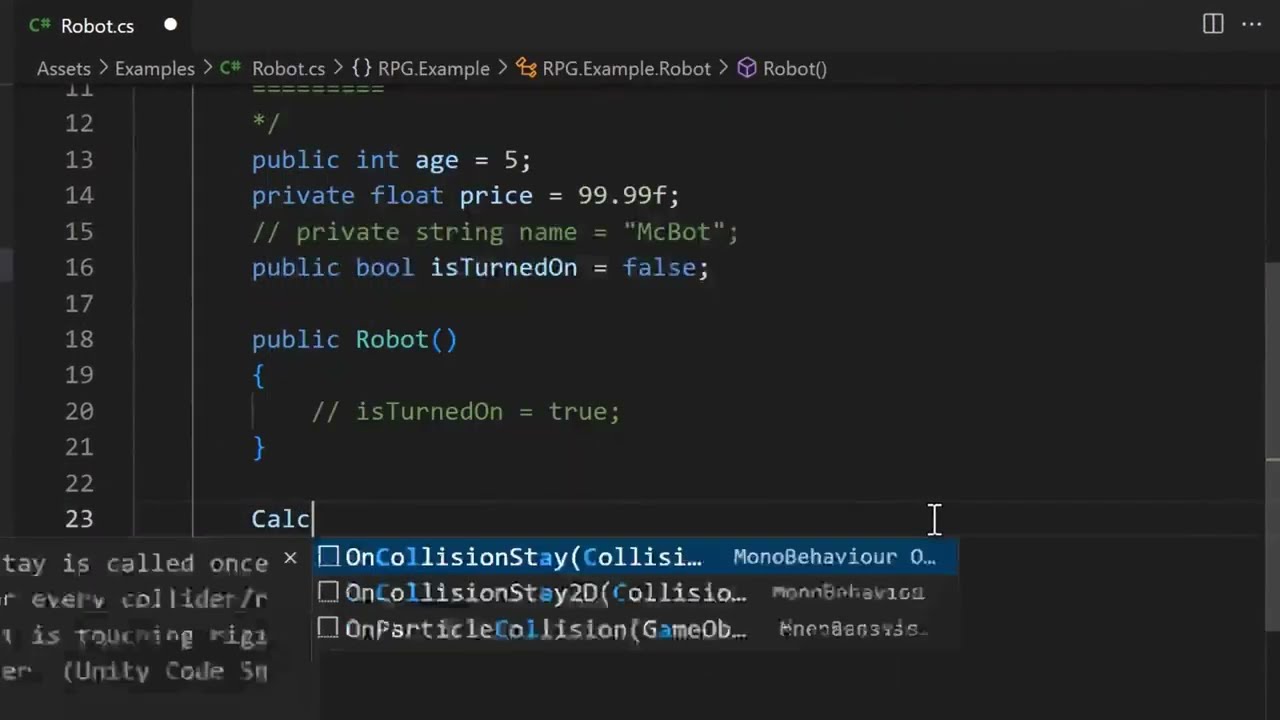
Task: Click line number 23 in the gutter
Action: click(79, 519)
